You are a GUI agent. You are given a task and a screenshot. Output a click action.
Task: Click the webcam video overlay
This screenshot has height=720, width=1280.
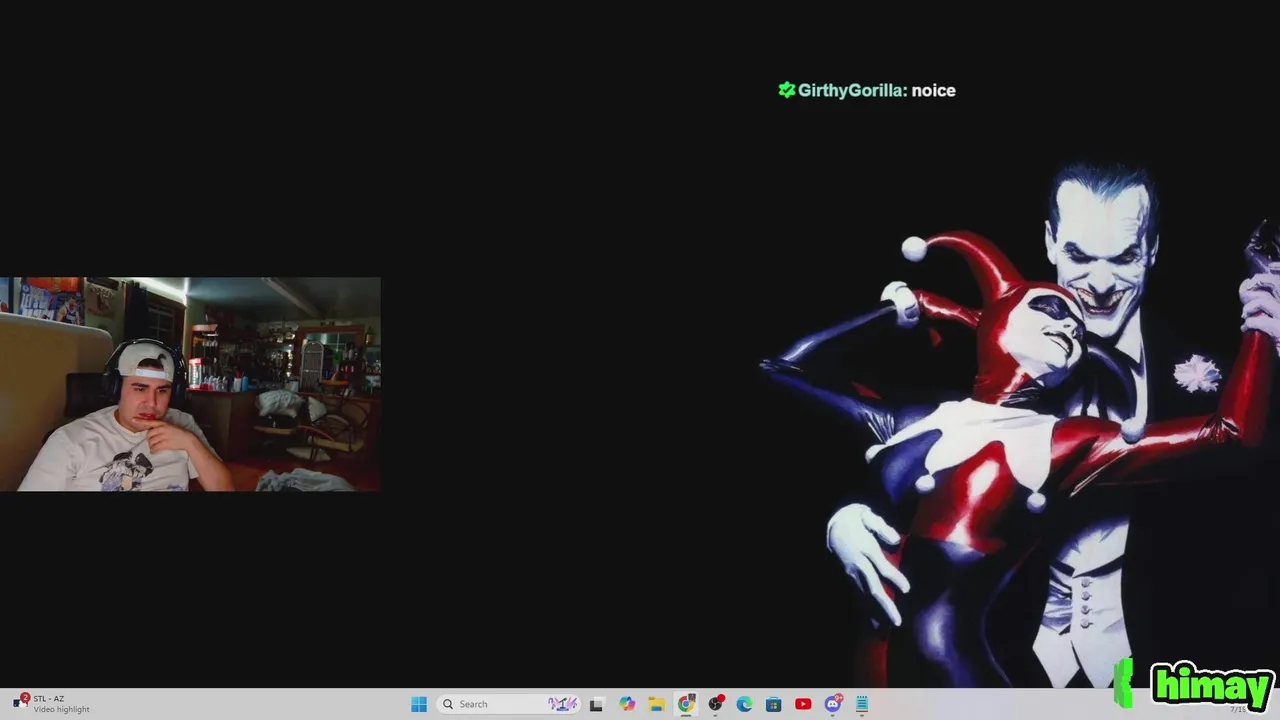(190, 384)
